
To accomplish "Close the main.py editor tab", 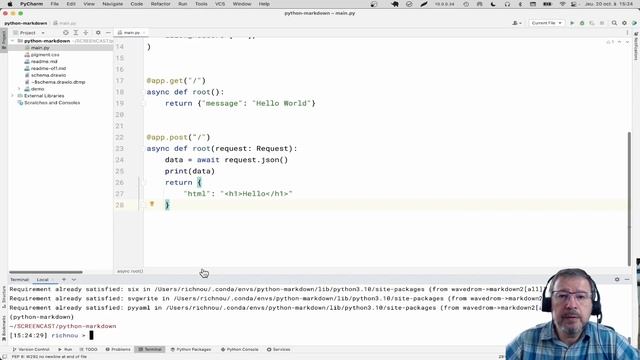I will pyautogui.click(x=144, y=33).
